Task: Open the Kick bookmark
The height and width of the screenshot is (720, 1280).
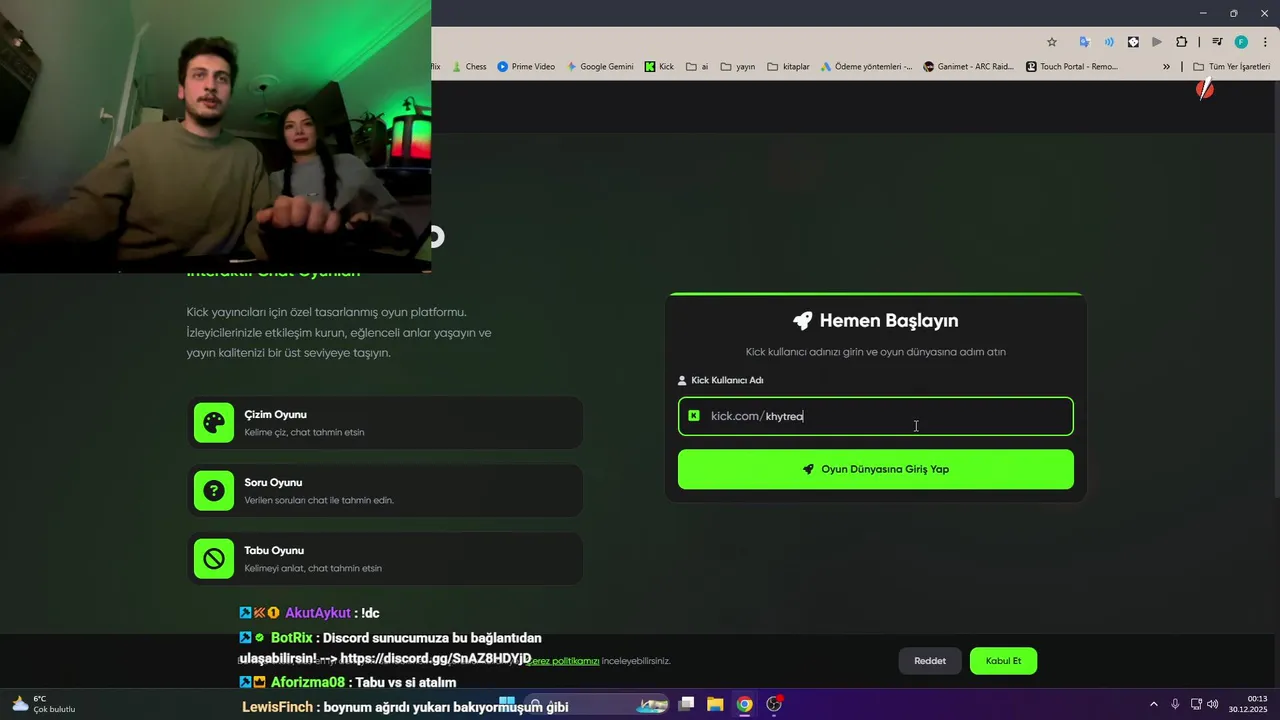Action: pos(659,67)
